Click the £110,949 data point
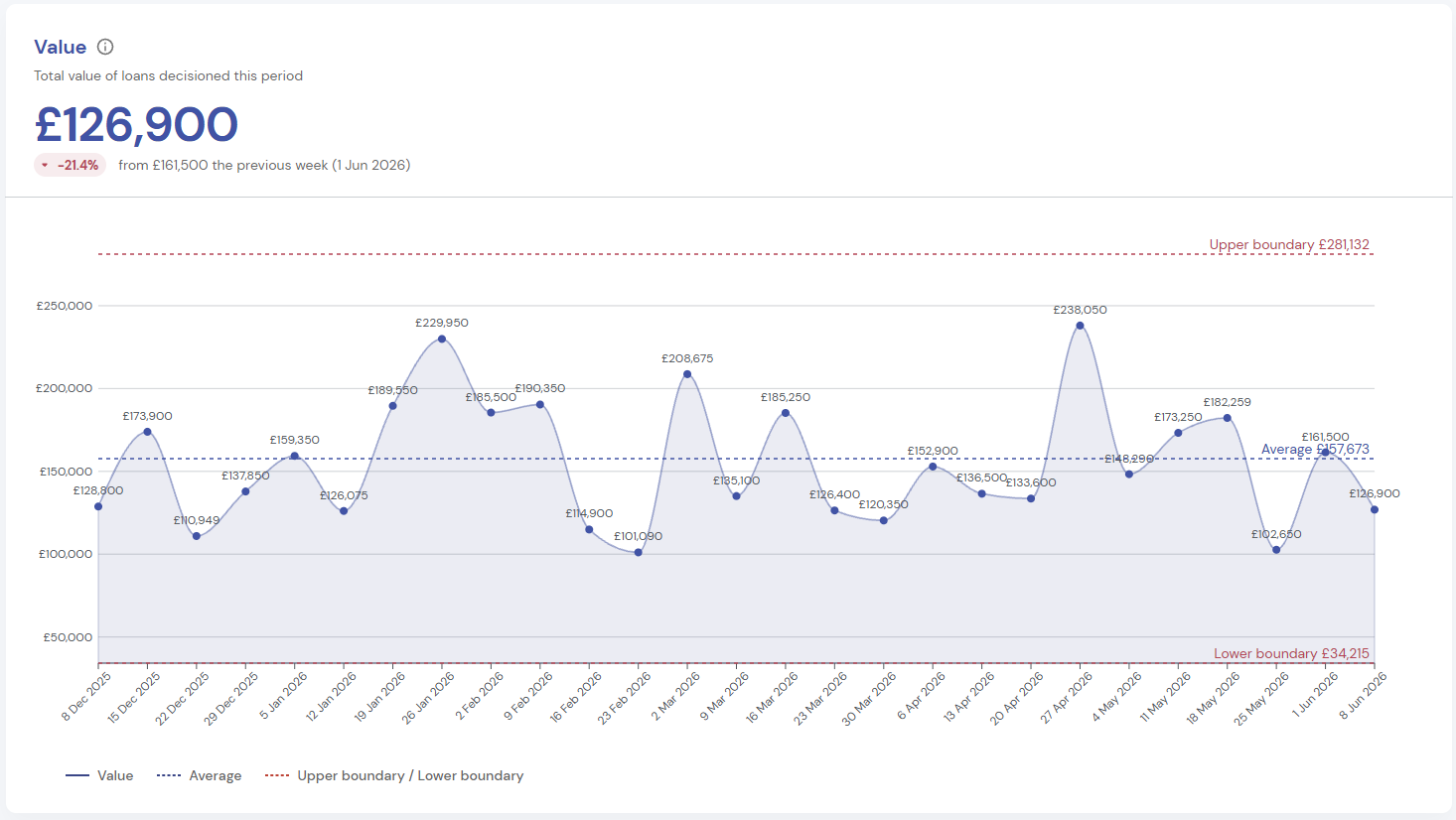 tap(197, 536)
